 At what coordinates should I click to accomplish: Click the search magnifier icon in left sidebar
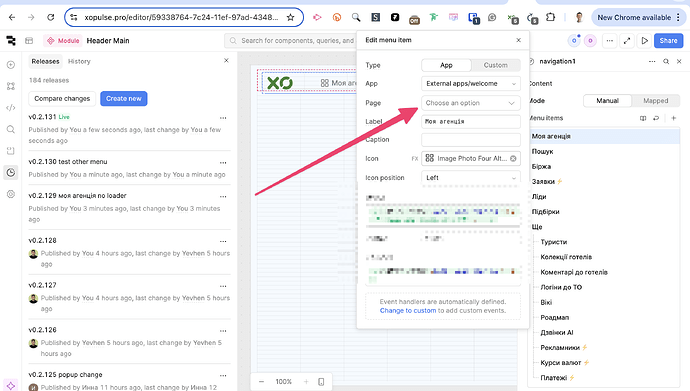coord(11,129)
